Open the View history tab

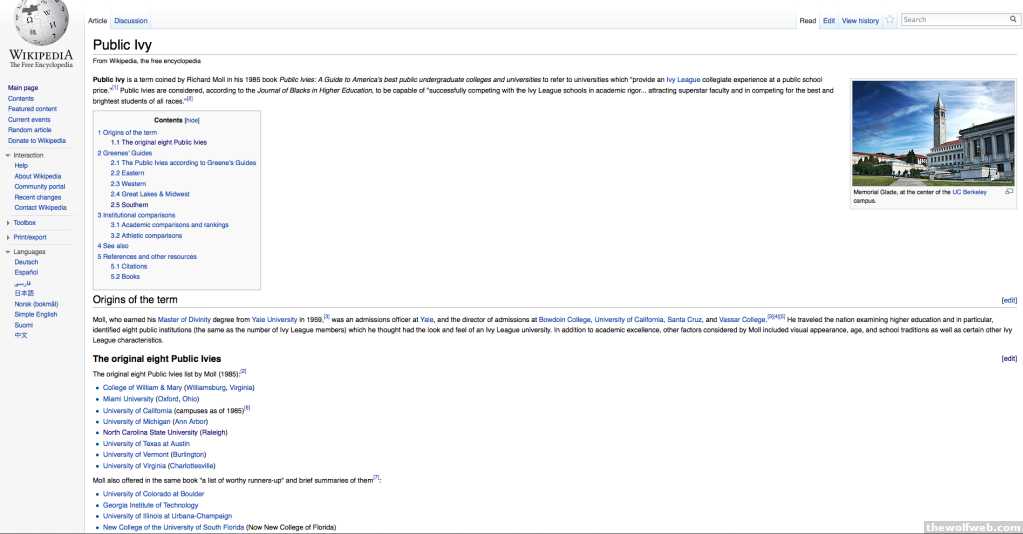[860, 20]
